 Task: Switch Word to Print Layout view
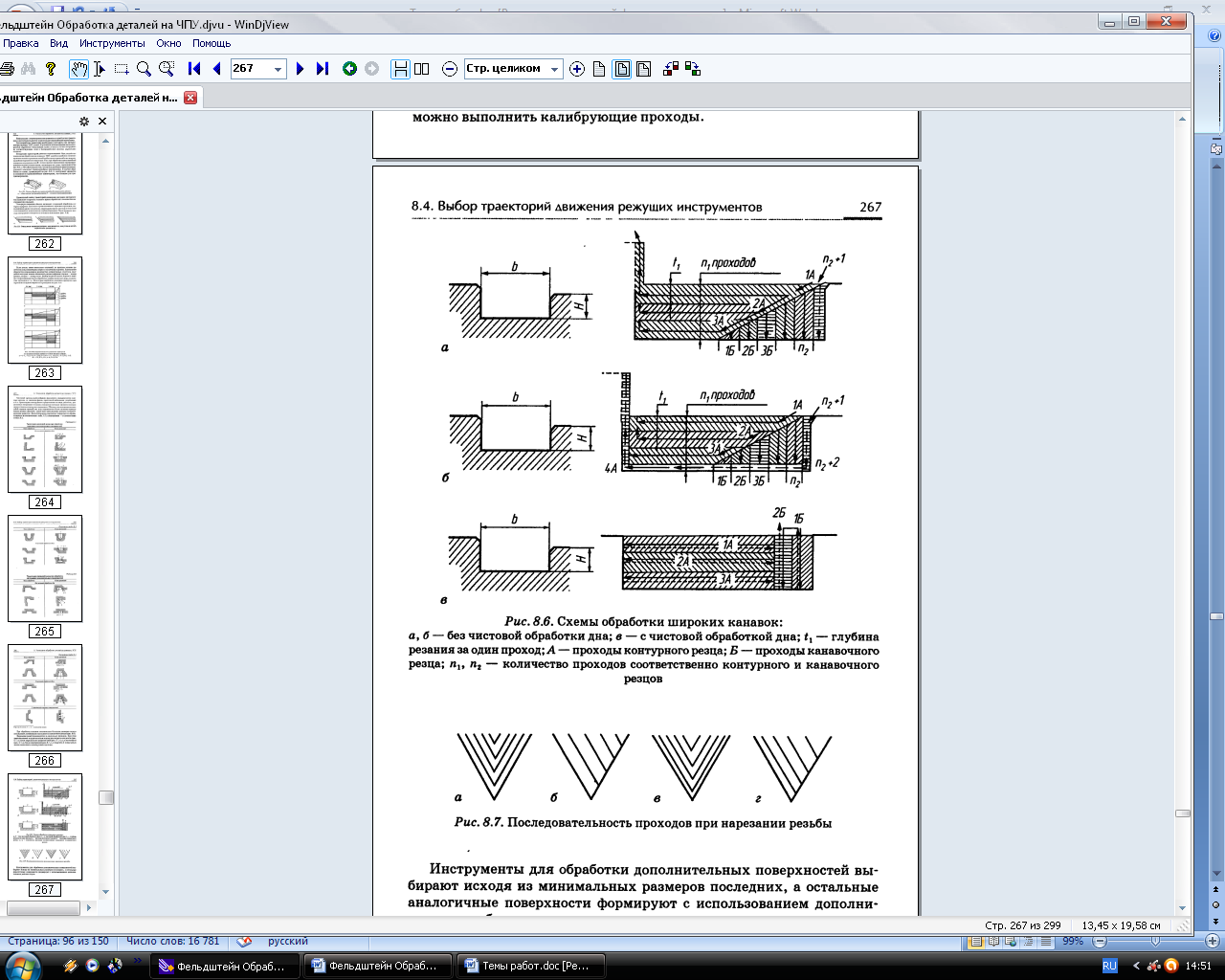point(976,942)
